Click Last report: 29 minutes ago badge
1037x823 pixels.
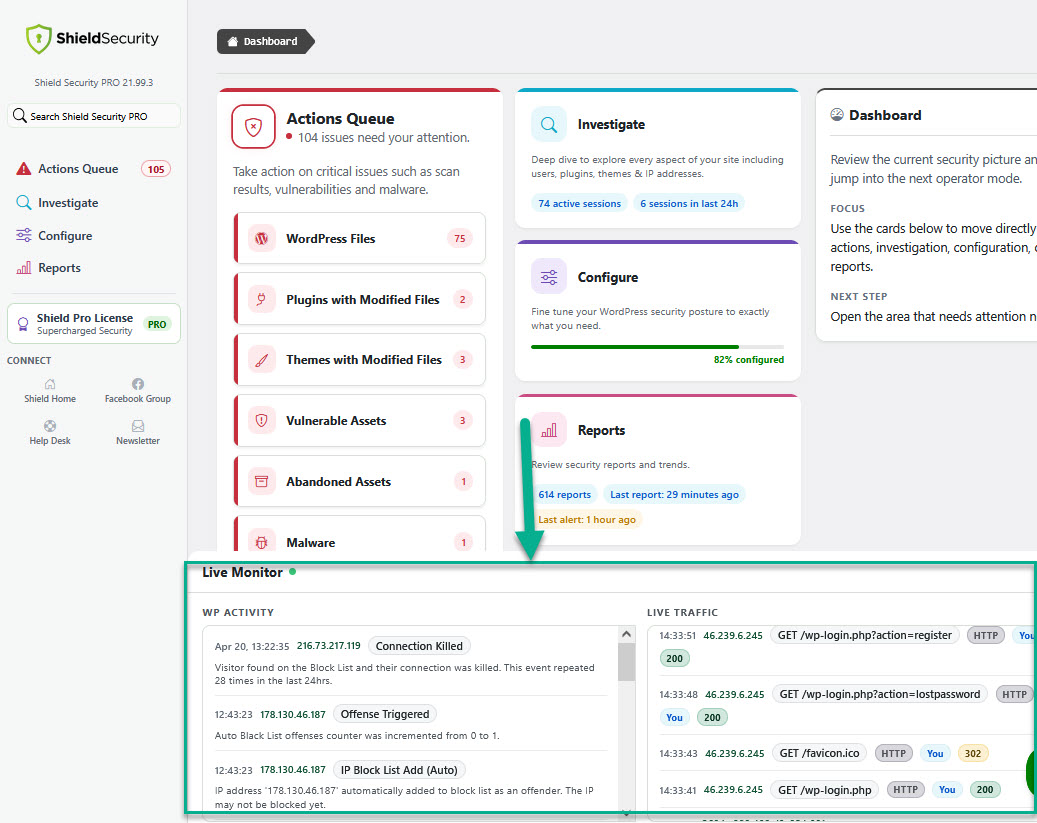tap(674, 494)
